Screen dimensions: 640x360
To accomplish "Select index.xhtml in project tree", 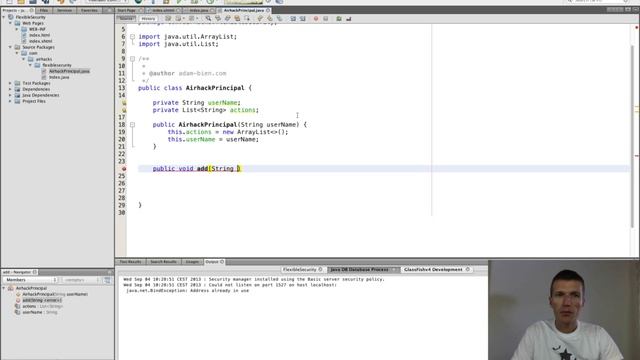I will pyautogui.click(x=40, y=41).
